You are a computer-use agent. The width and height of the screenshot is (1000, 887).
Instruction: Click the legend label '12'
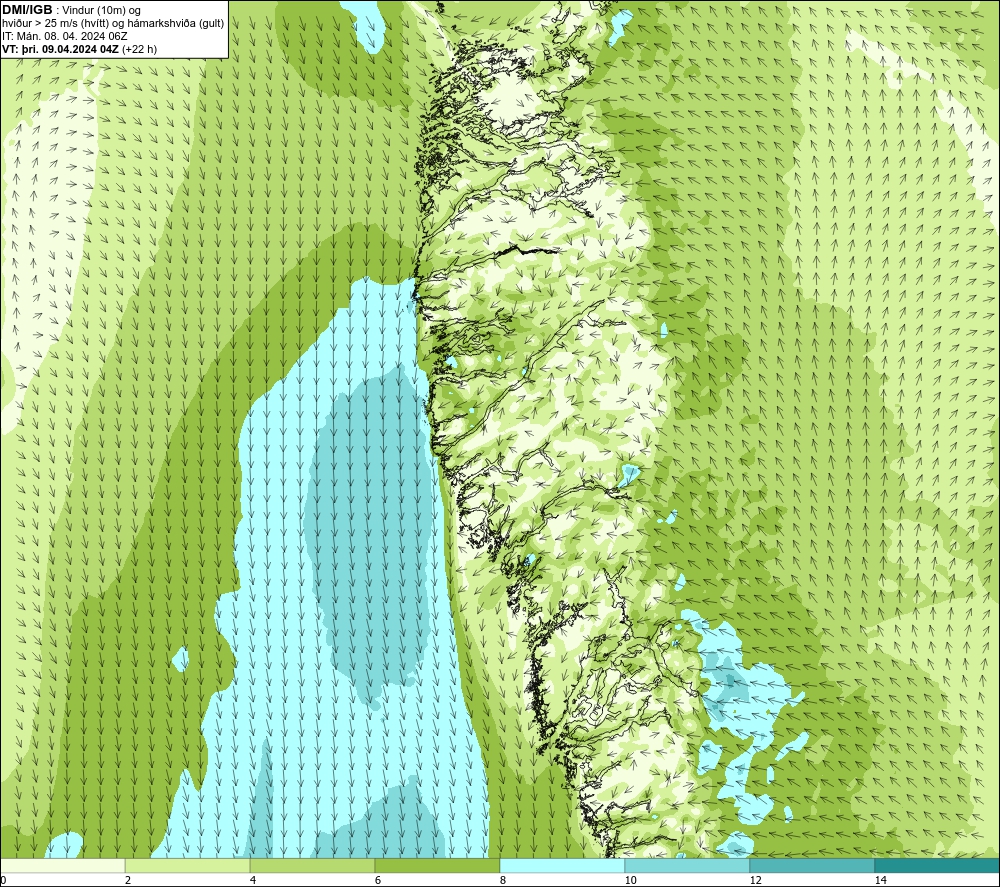coord(755,880)
